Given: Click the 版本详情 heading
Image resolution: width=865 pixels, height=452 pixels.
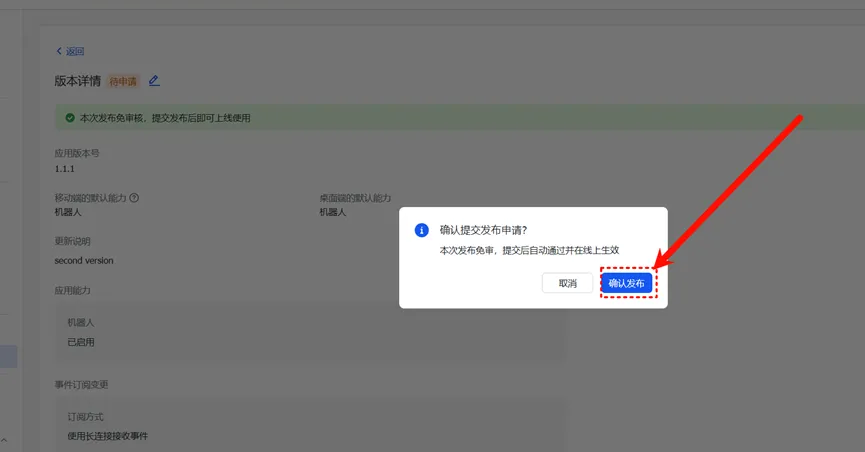Looking at the screenshot, I should tap(77, 81).
